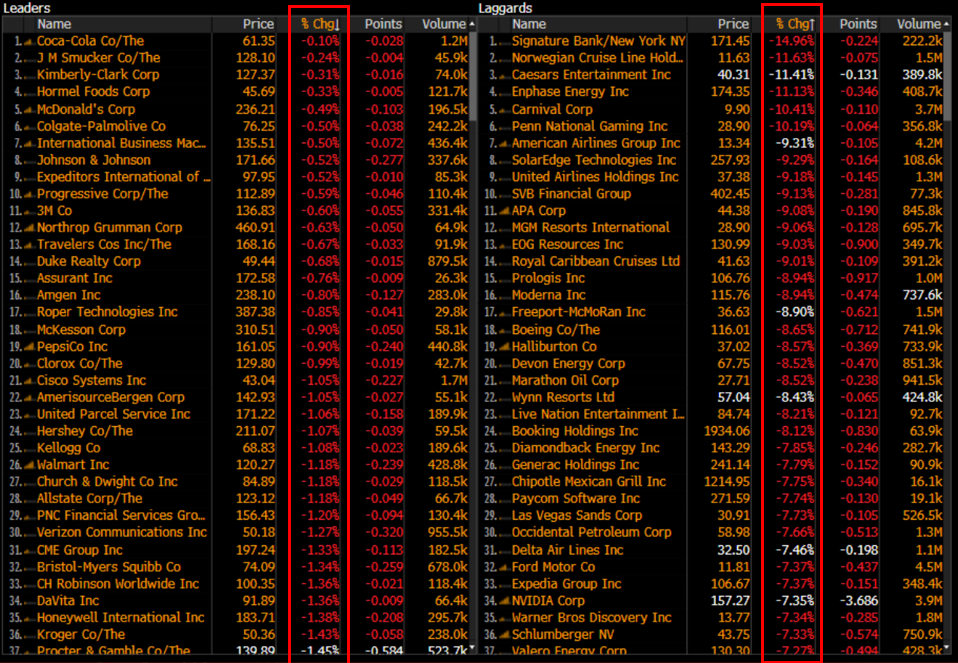
Task: Select Duke Realty Corp name
Action: point(89,262)
